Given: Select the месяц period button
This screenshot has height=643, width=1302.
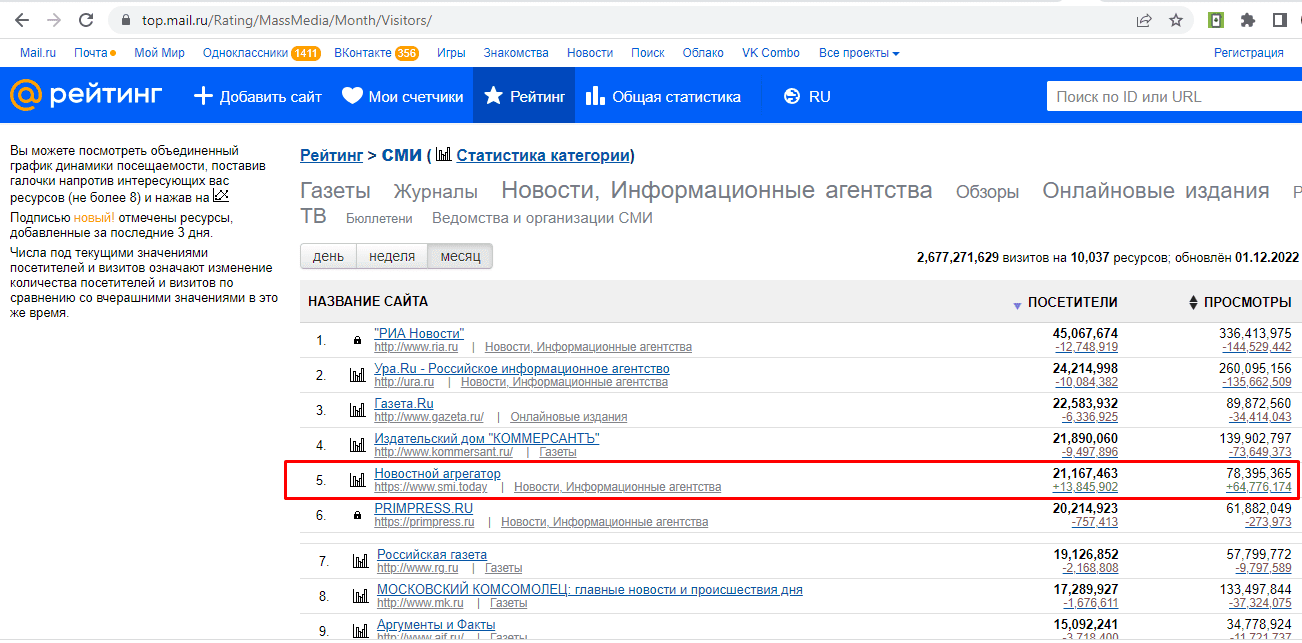Looking at the screenshot, I should [x=460, y=257].
